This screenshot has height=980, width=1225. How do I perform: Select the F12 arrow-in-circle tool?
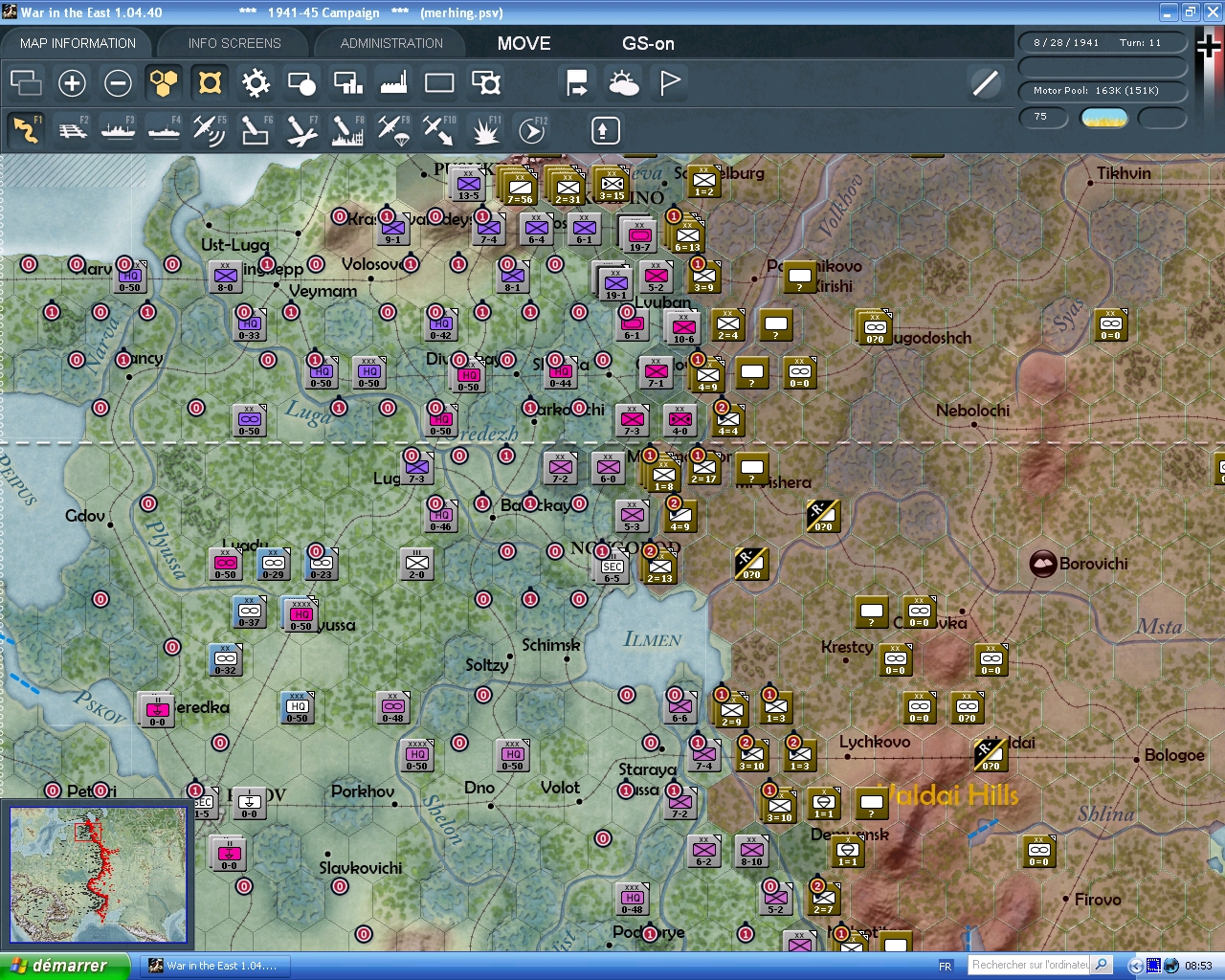(531, 129)
